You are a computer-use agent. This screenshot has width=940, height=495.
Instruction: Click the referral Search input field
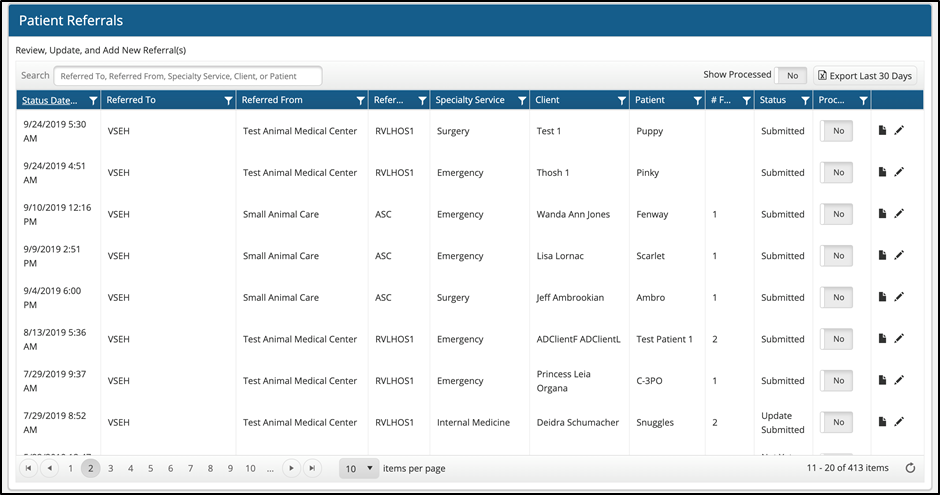pyautogui.click(x=188, y=76)
